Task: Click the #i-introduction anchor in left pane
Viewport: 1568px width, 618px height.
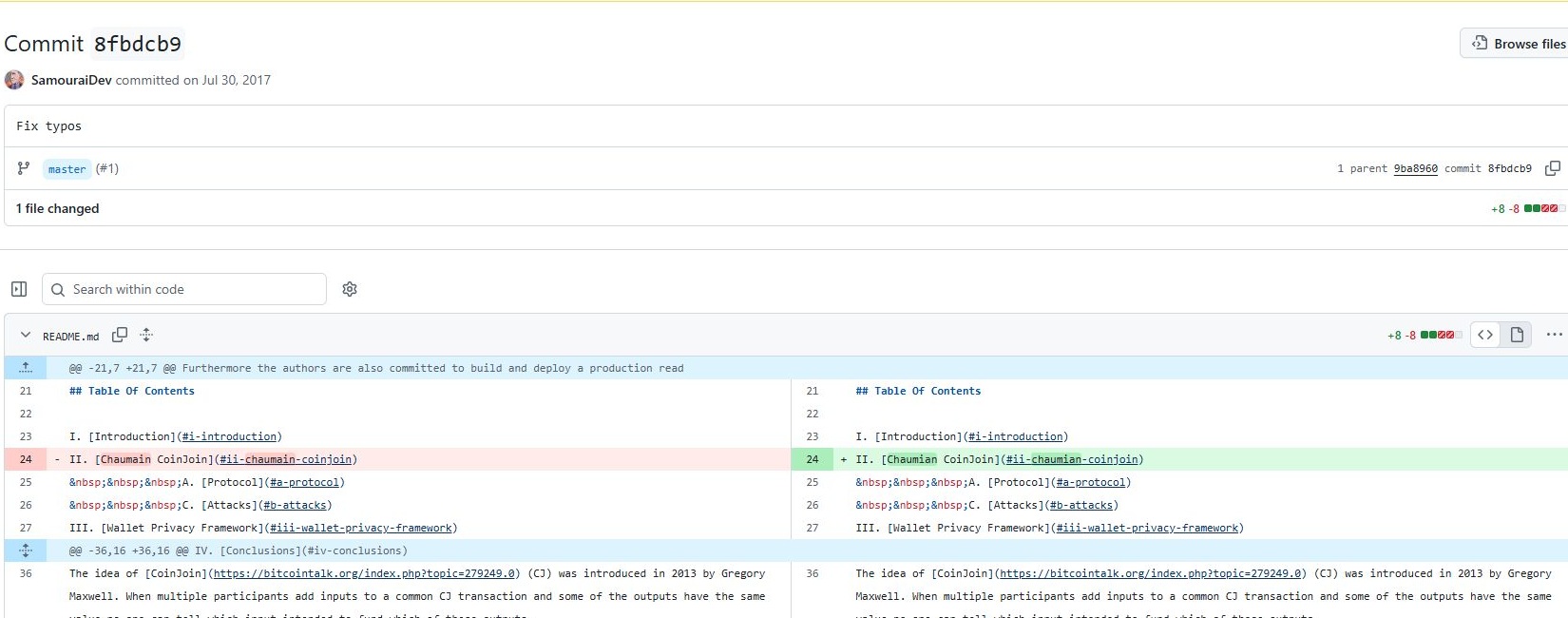Action: (229, 436)
